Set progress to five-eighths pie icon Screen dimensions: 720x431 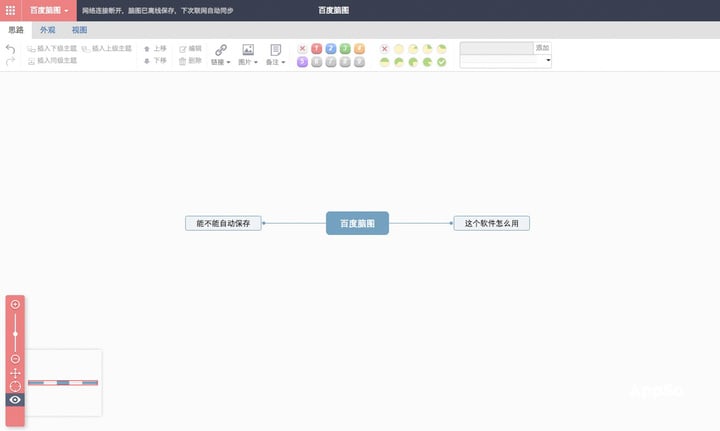point(399,62)
